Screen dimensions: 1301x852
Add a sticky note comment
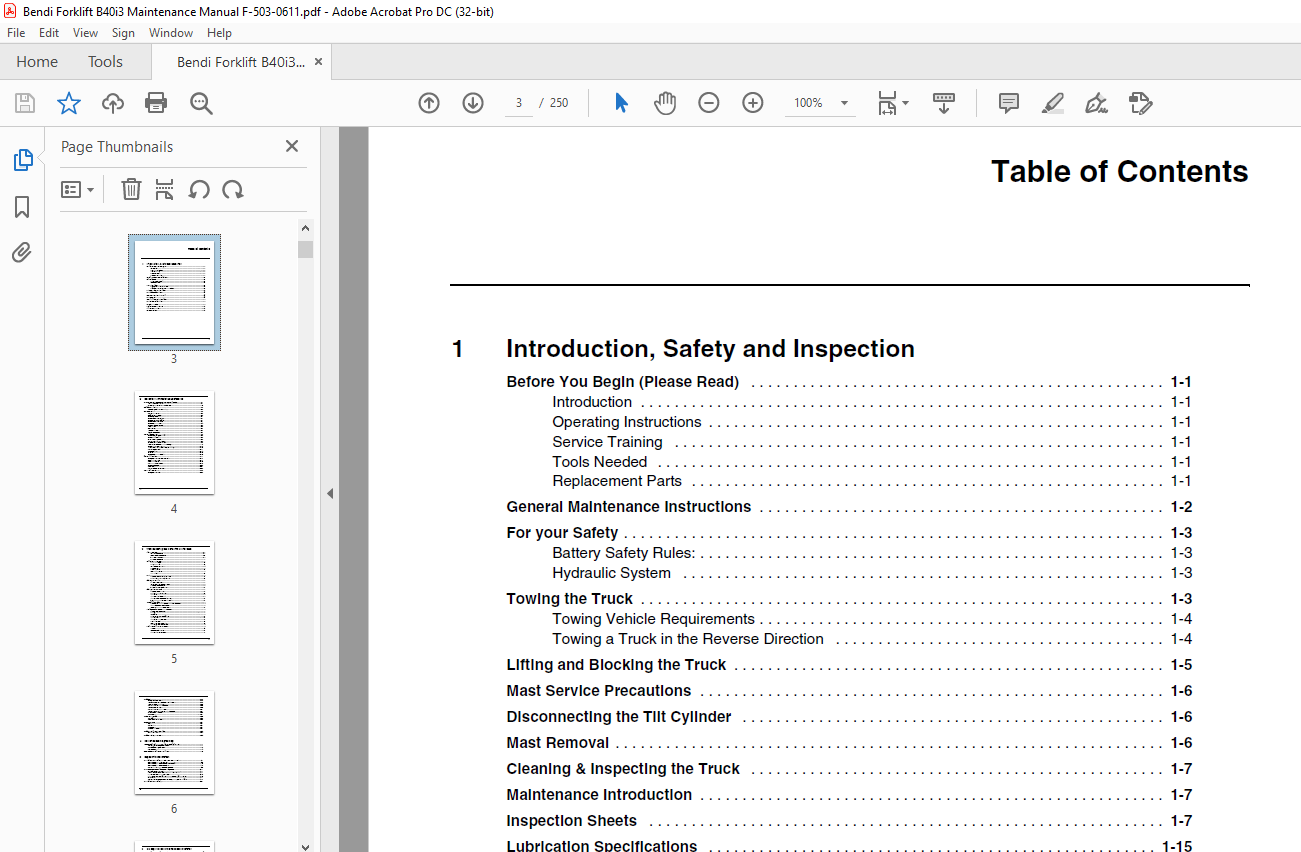[x=1009, y=103]
